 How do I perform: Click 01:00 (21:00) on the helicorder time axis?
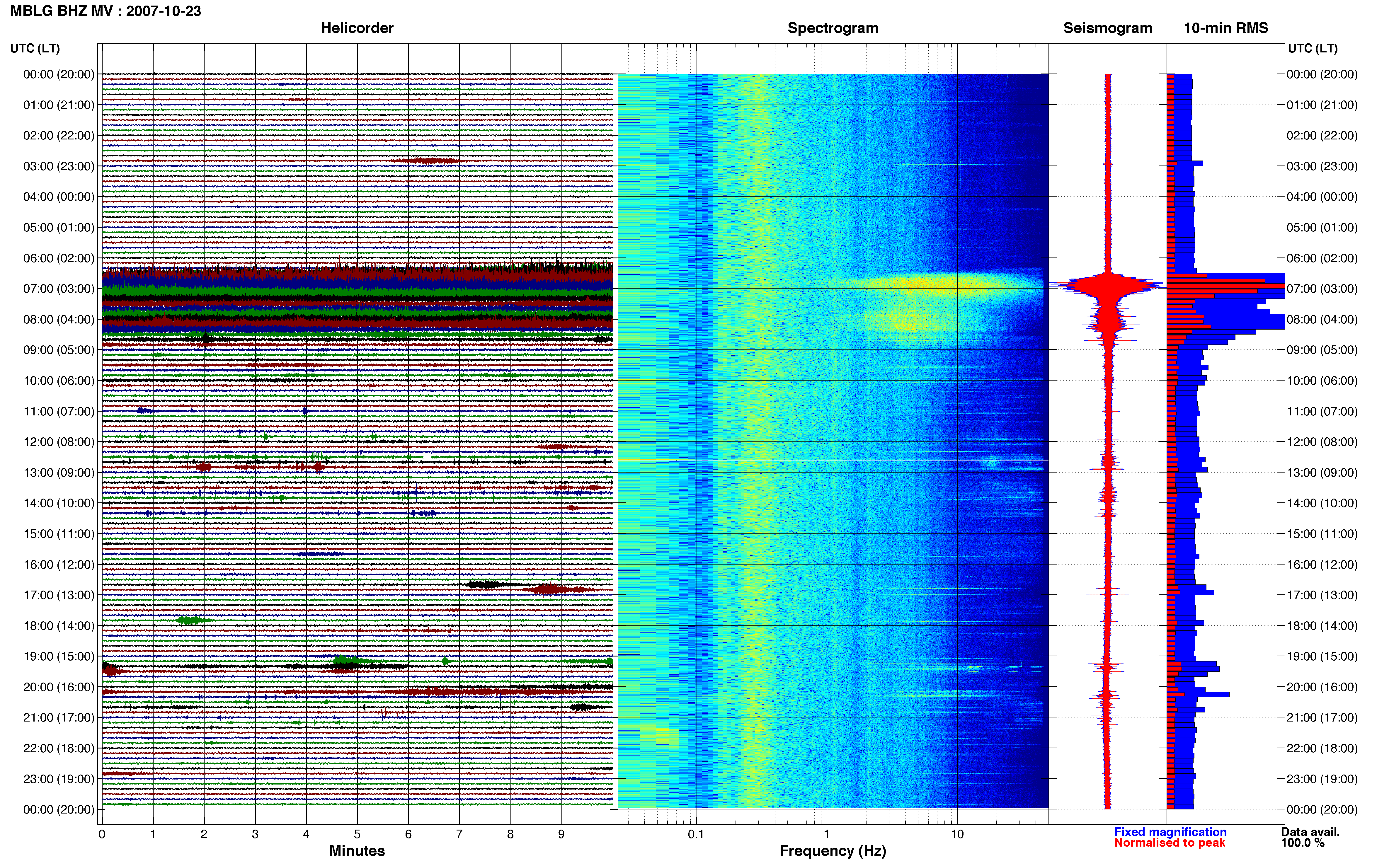pos(59,105)
